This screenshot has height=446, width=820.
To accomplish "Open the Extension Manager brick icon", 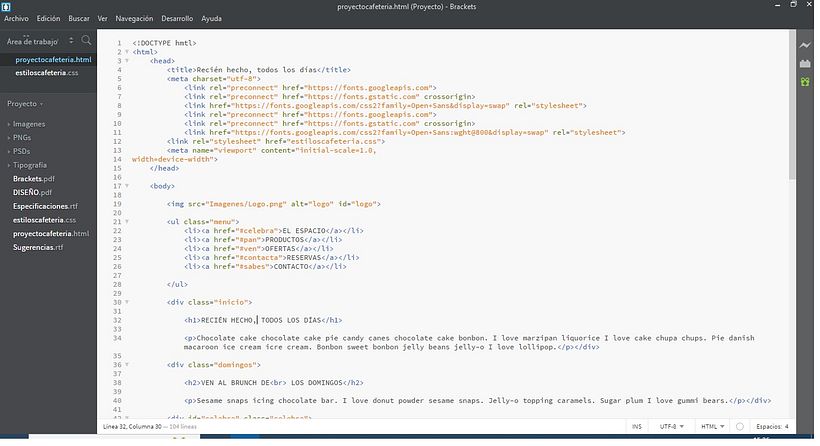I will click(x=805, y=64).
